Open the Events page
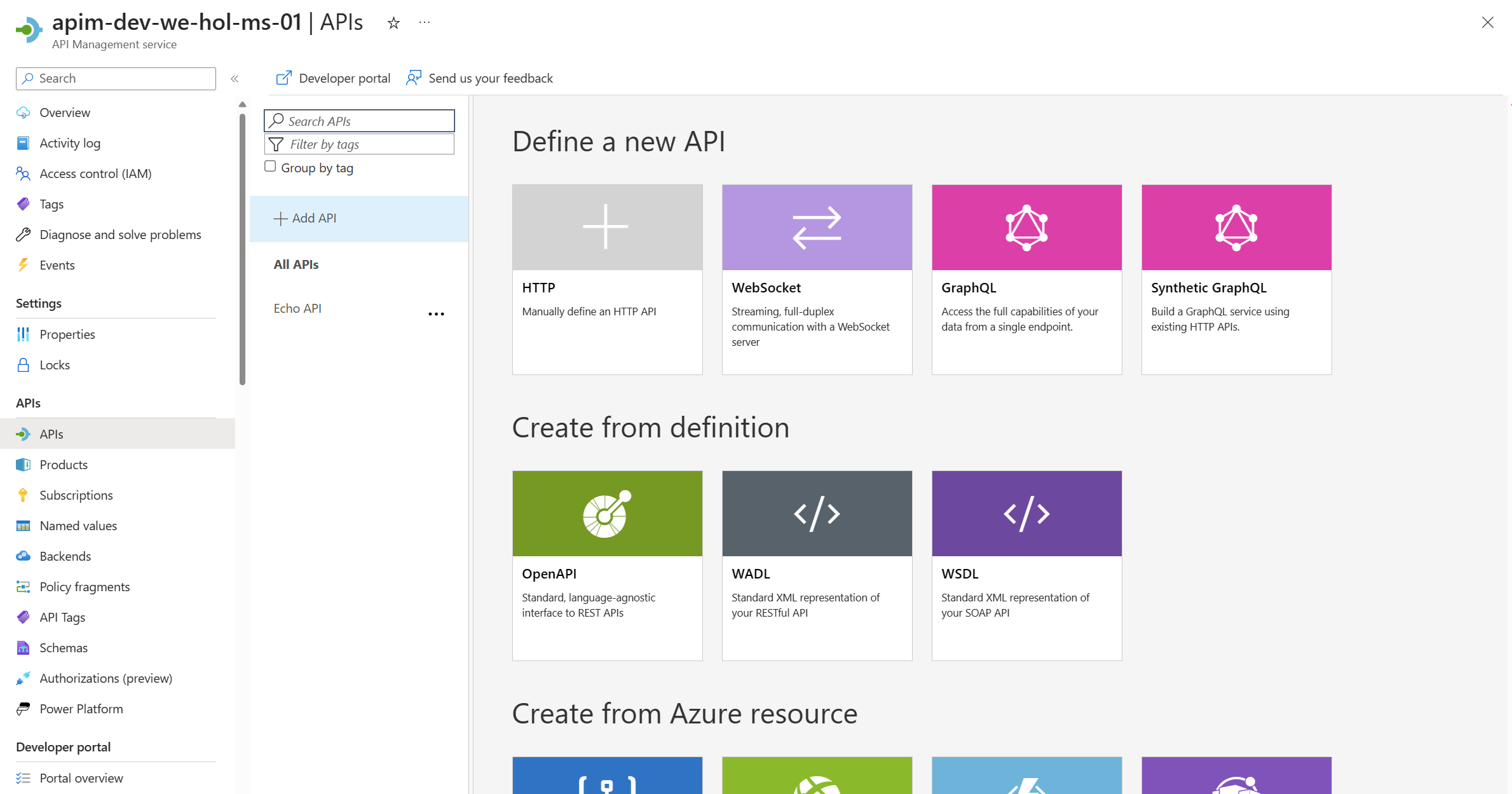The image size is (1512, 794). tap(57, 265)
